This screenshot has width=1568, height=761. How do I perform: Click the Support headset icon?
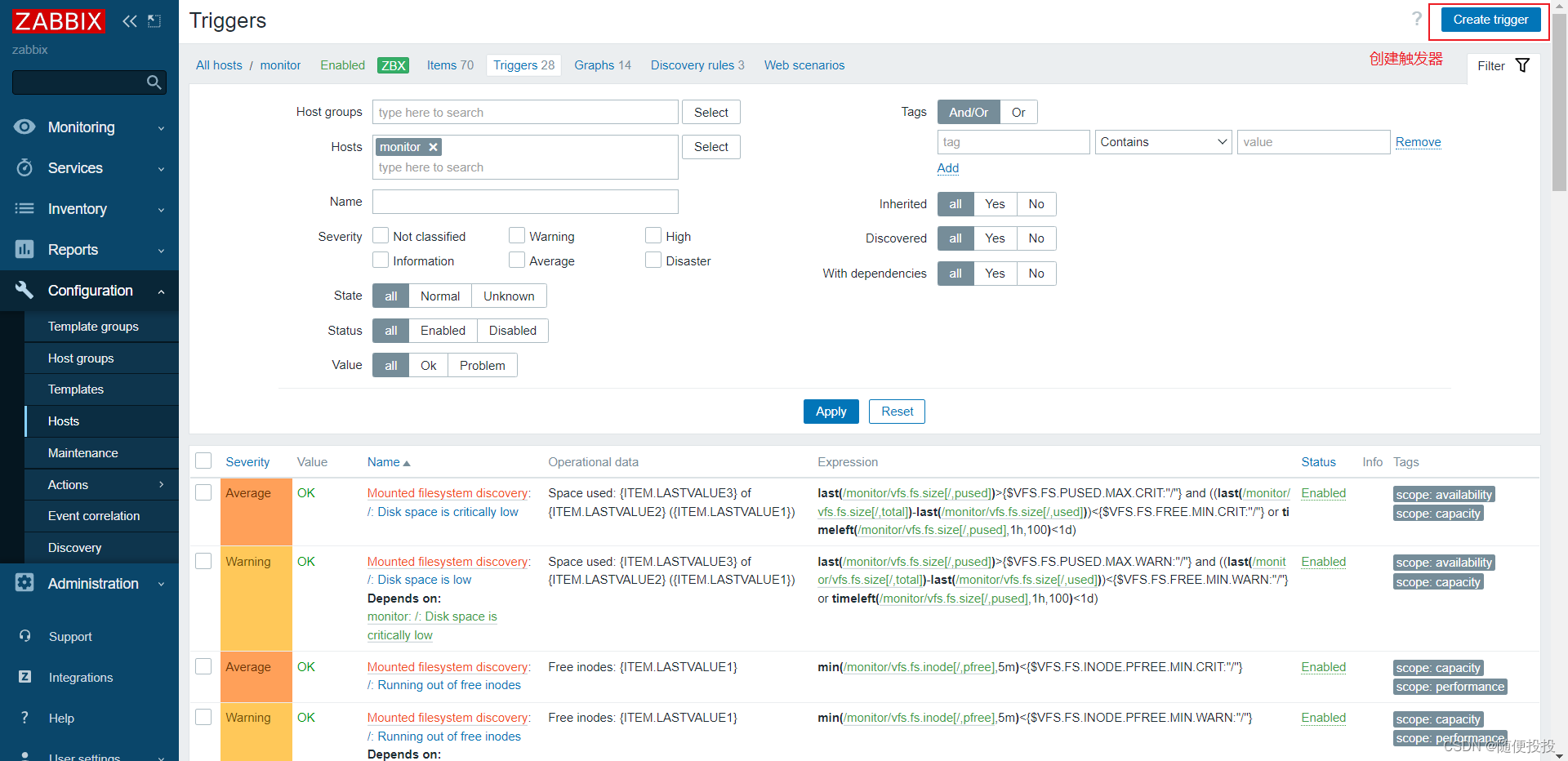[x=24, y=635]
